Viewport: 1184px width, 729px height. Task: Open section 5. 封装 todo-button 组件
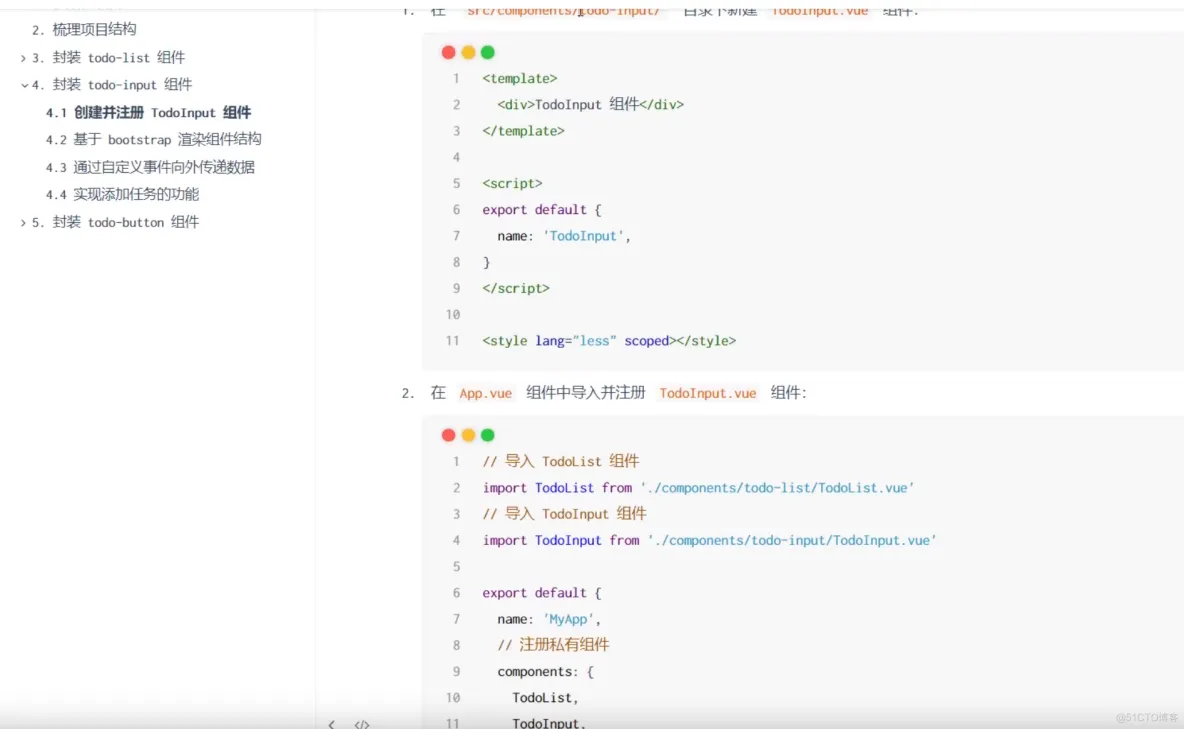click(x=116, y=222)
